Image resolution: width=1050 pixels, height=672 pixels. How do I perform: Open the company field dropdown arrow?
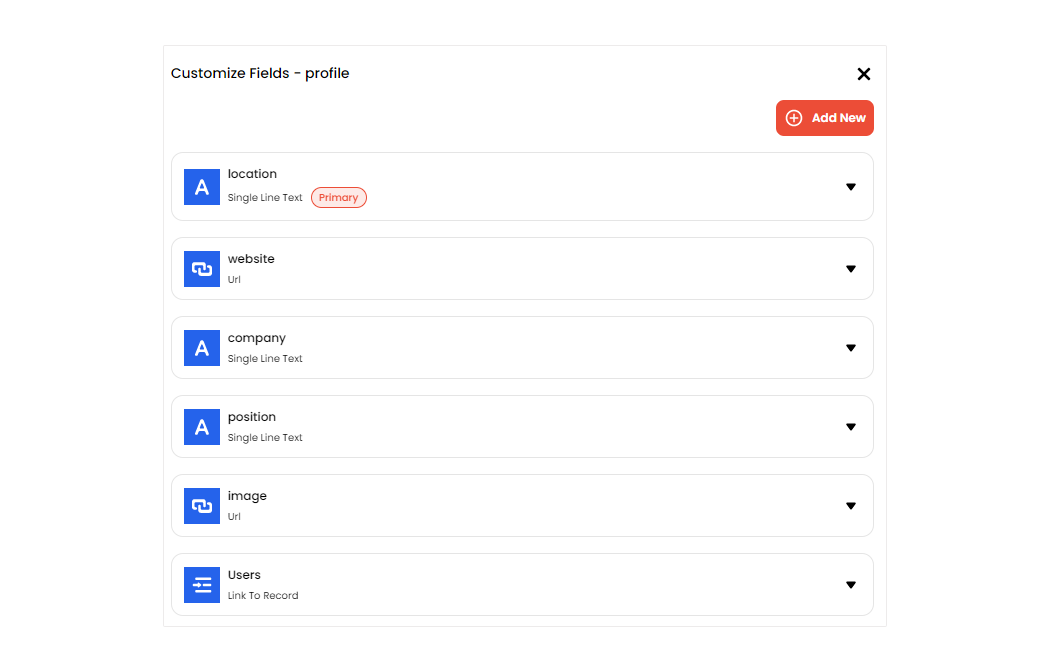(851, 348)
